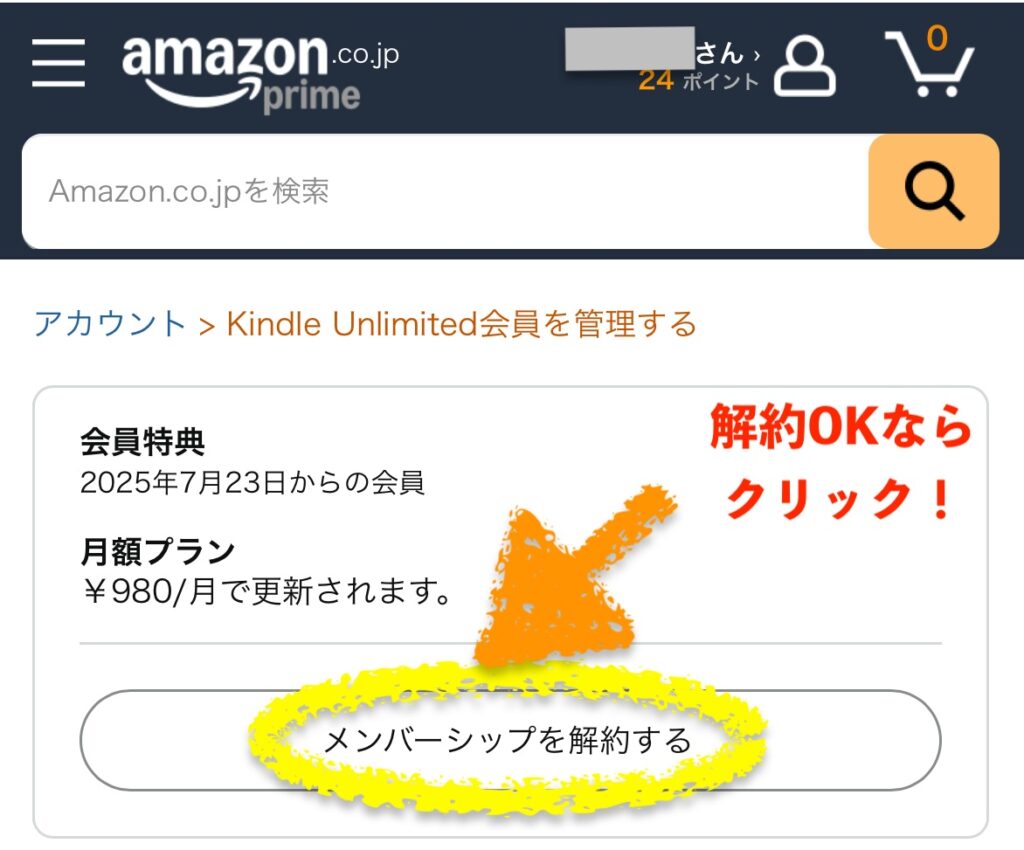Click the greyed-out account name
The image size is (1024, 850).
point(630,48)
